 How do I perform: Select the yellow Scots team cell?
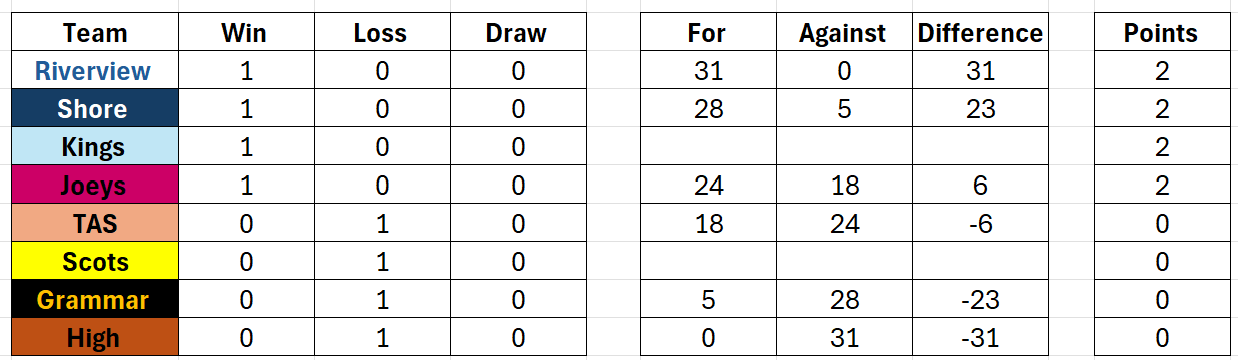95,261
